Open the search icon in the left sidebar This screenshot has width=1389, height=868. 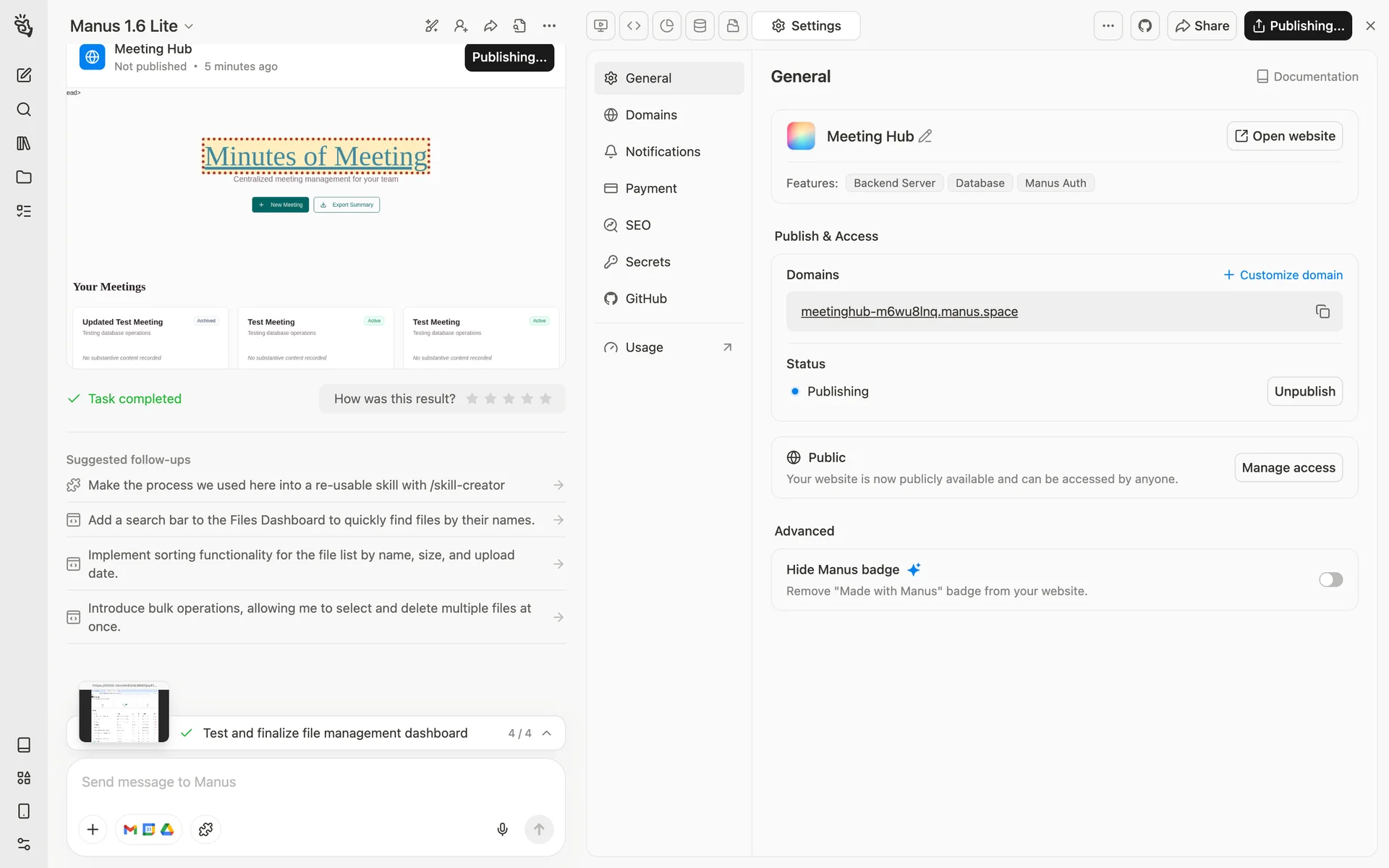(24, 109)
